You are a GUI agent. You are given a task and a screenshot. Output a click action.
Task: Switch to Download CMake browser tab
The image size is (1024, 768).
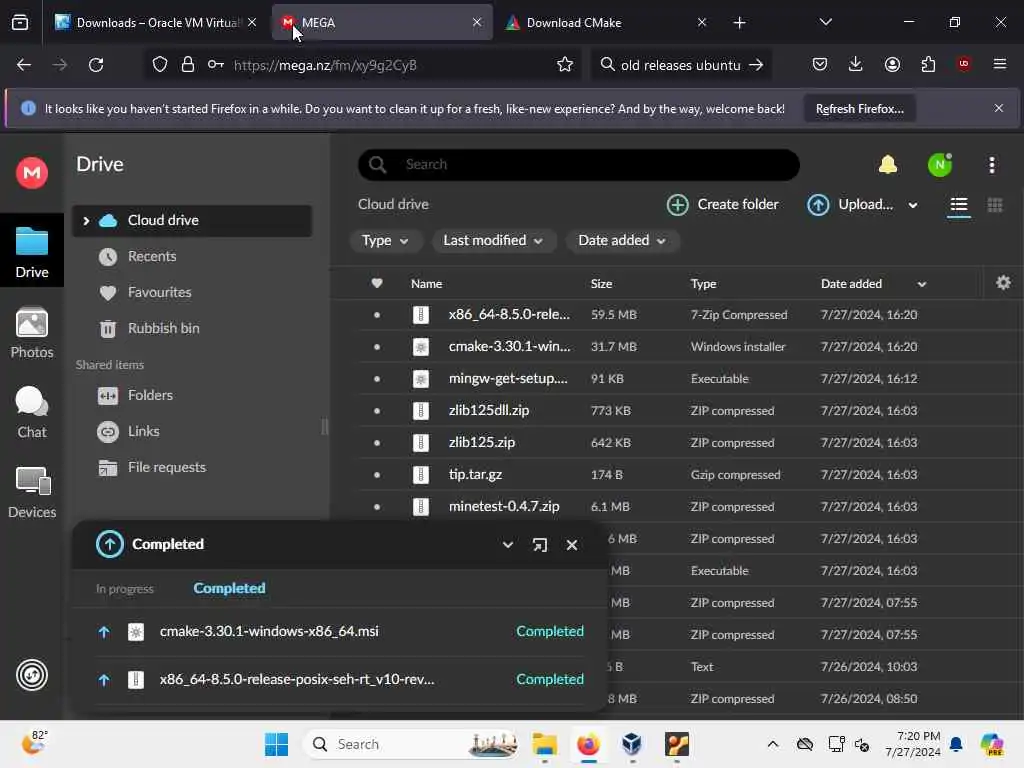605,23
